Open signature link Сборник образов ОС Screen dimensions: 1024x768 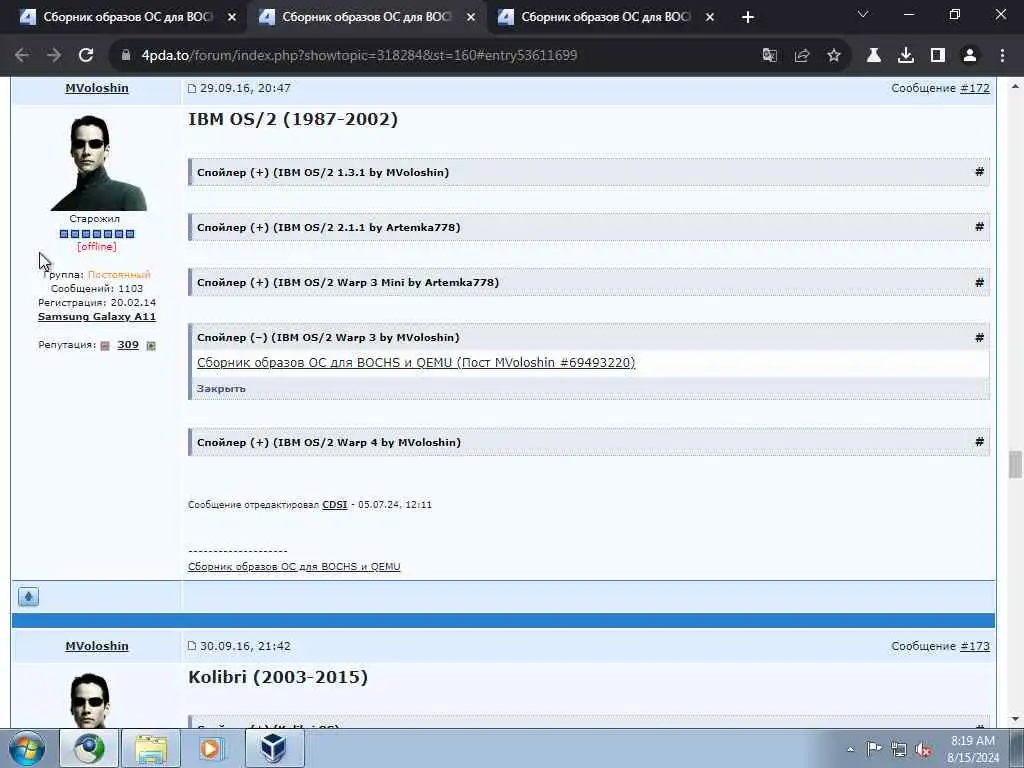(x=294, y=567)
